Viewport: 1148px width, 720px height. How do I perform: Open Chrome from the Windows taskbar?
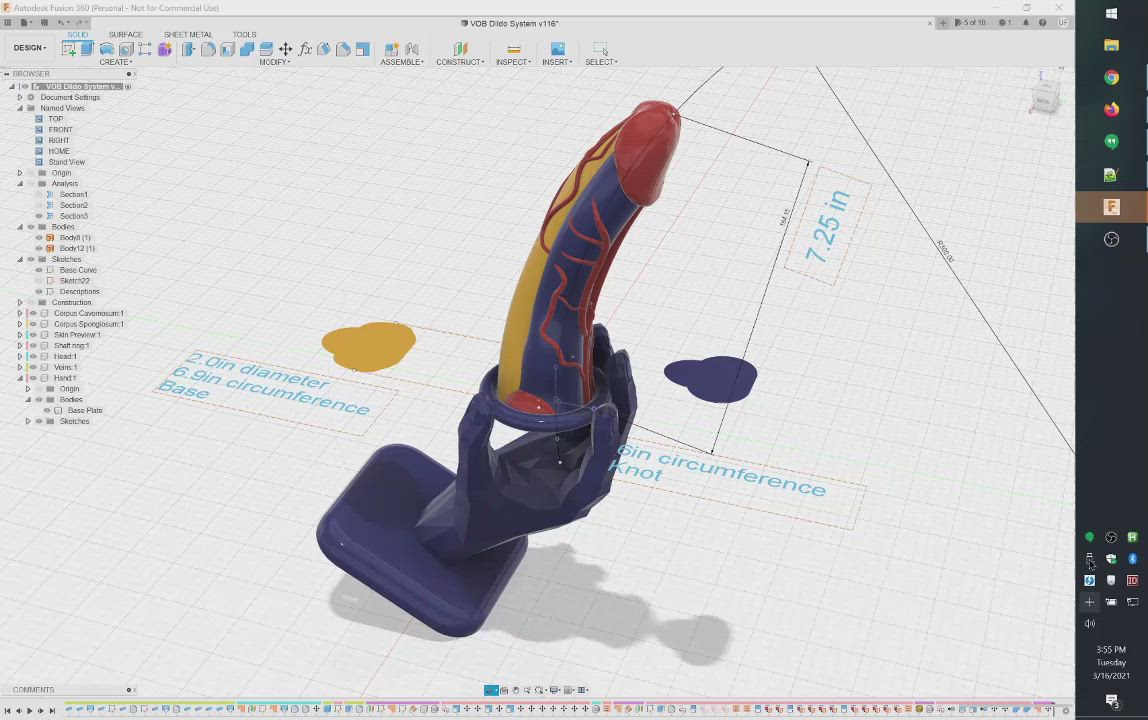coord(1111,78)
